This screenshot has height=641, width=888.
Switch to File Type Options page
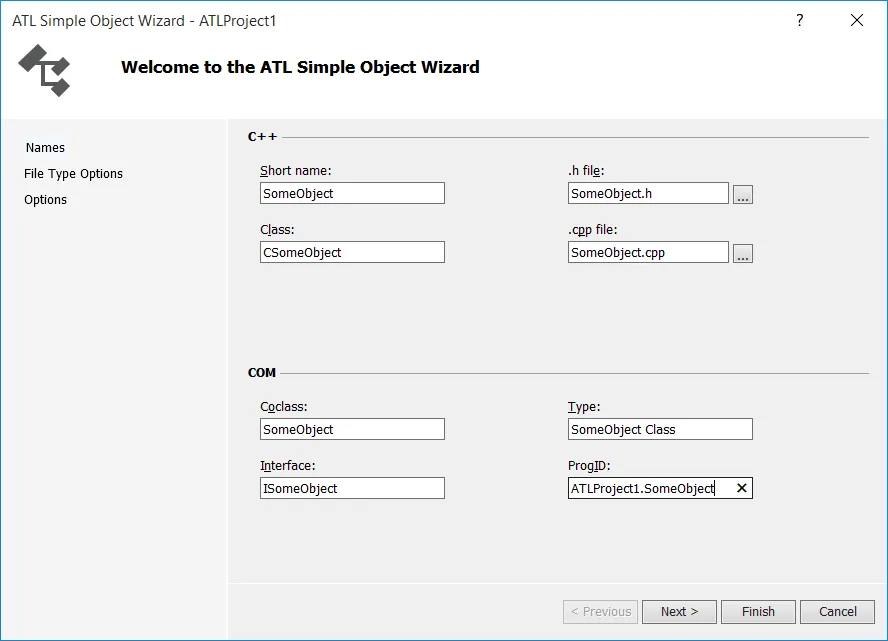coord(73,174)
